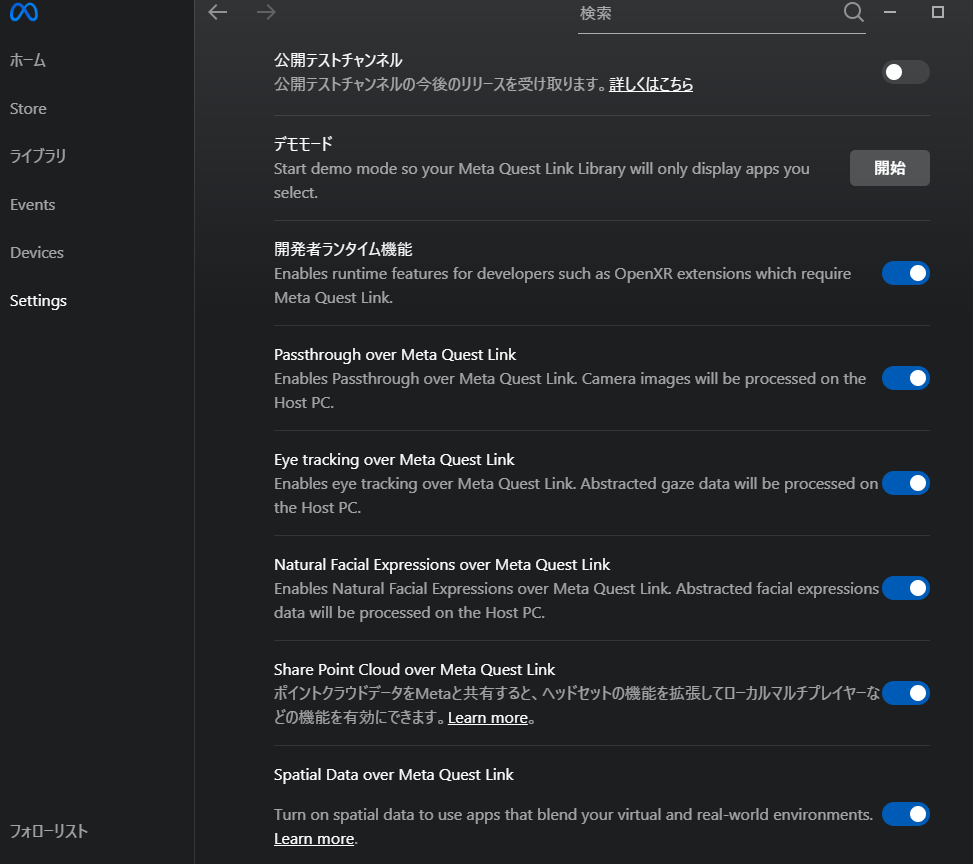This screenshot has width=973, height=864.
Task: Click the デモモード heading
Action: [x=303, y=144]
